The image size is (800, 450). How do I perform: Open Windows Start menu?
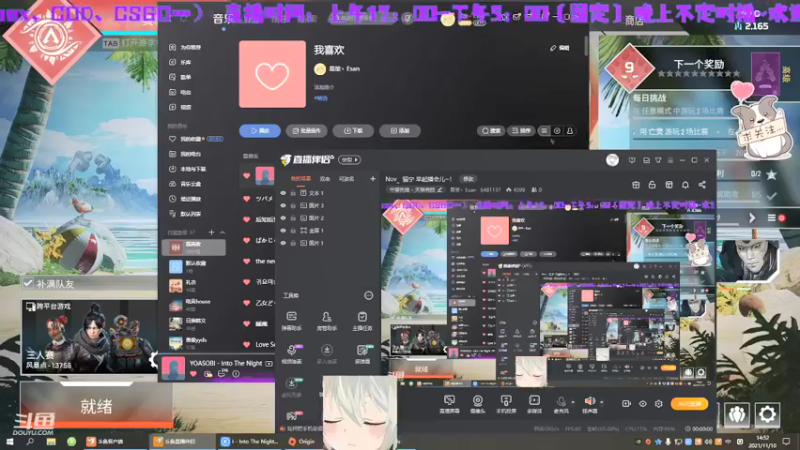pyautogui.click(x=9, y=441)
